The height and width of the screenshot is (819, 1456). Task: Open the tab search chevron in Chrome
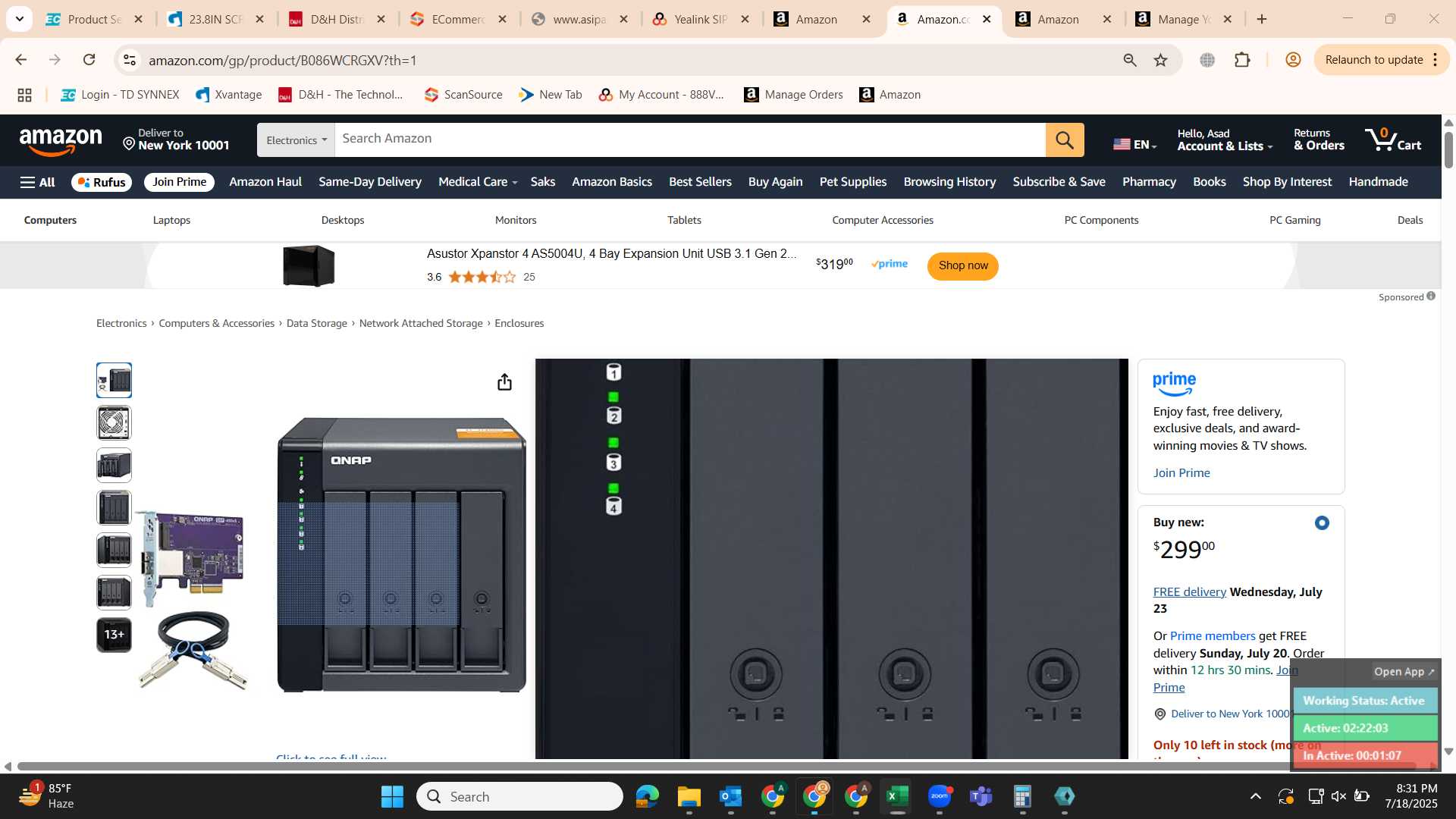click(19, 19)
